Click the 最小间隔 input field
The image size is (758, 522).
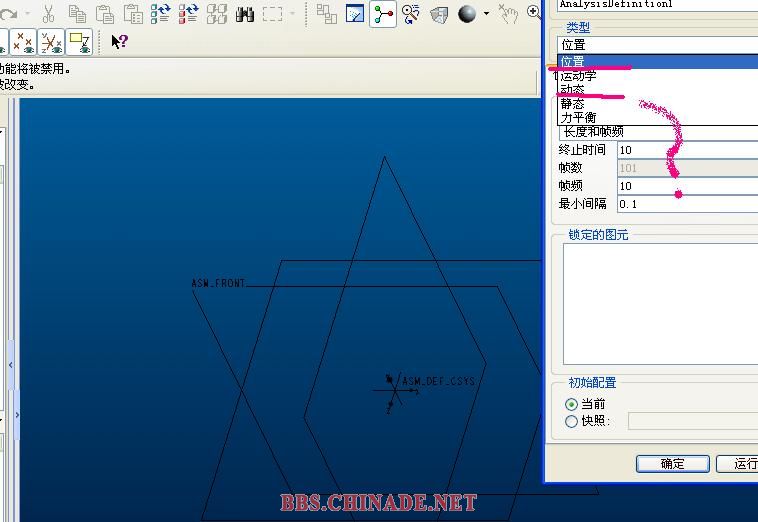pyautogui.click(x=687, y=204)
